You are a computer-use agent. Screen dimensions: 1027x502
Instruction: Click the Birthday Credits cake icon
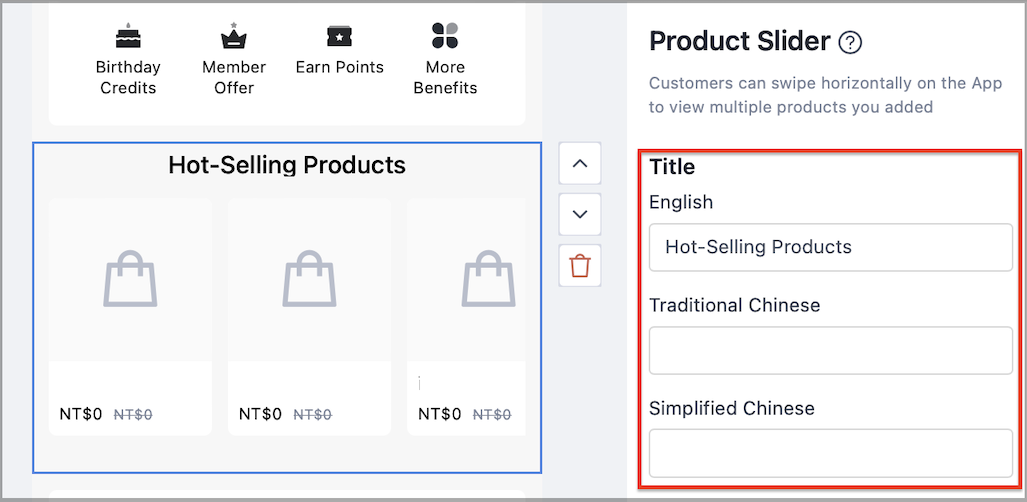tap(128, 35)
